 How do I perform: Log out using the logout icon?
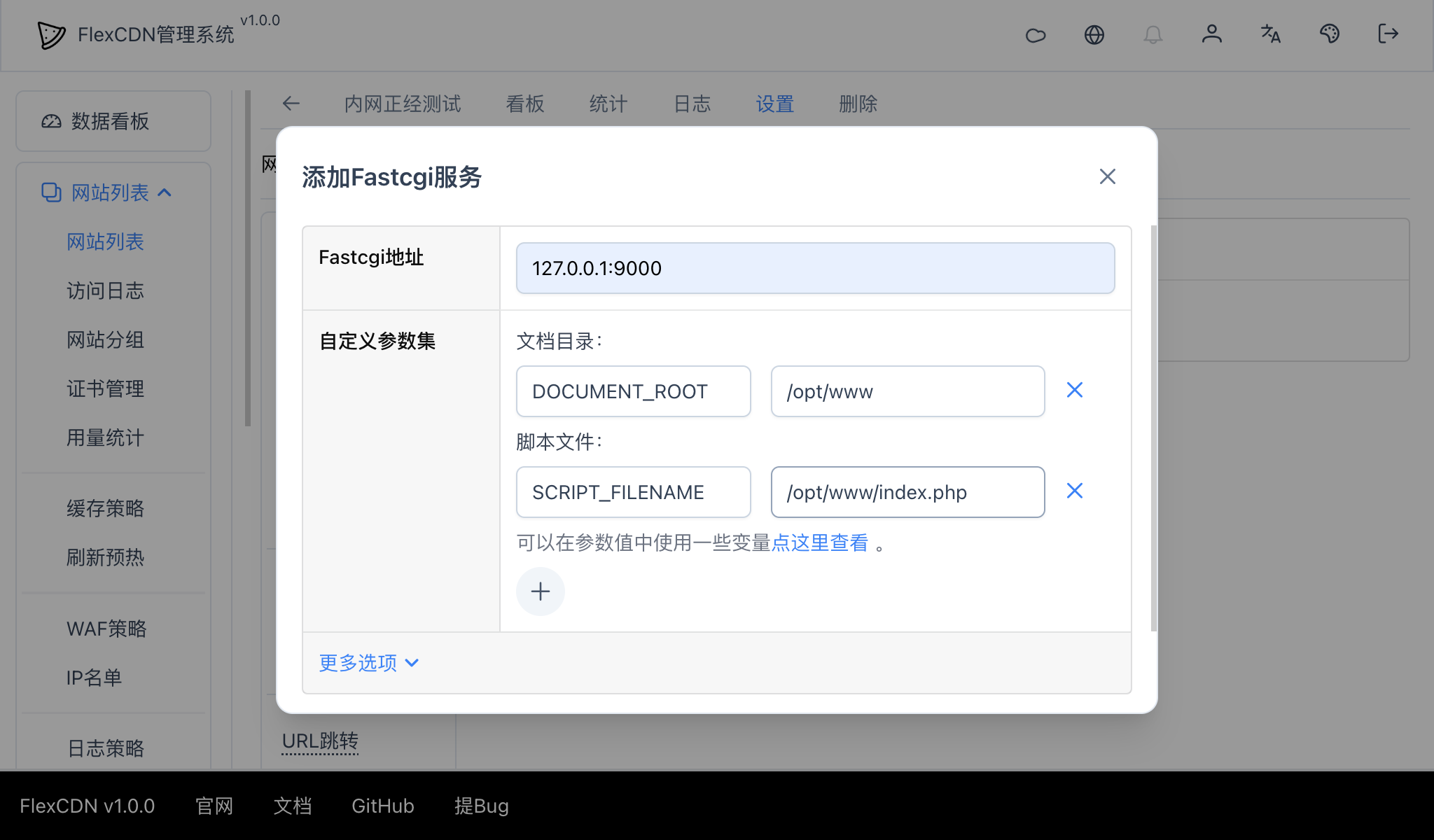[x=1387, y=34]
